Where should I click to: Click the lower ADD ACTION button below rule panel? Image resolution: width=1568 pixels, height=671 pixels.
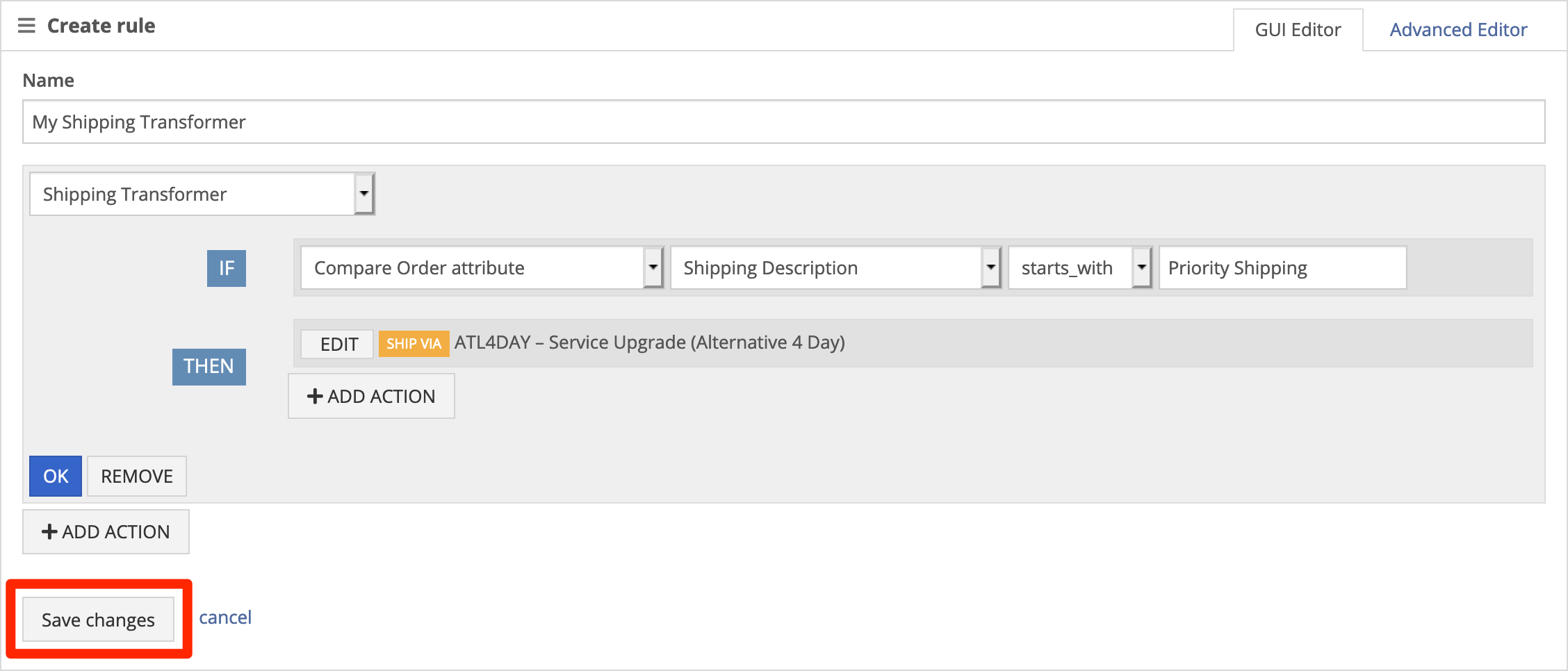pyautogui.click(x=106, y=531)
